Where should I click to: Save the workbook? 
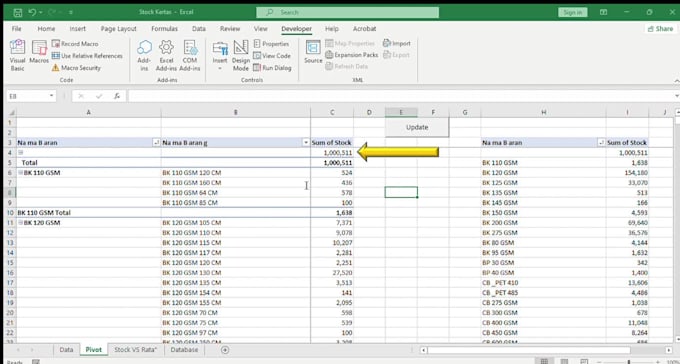17,12
